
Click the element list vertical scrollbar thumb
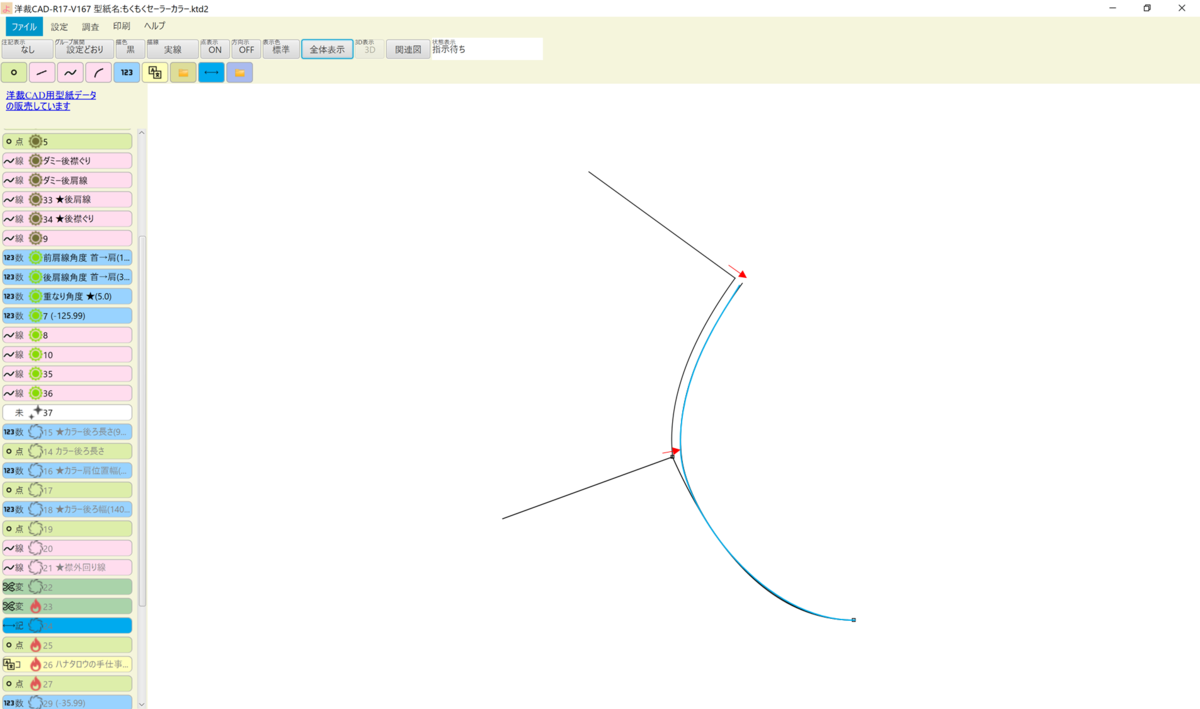(141, 420)
